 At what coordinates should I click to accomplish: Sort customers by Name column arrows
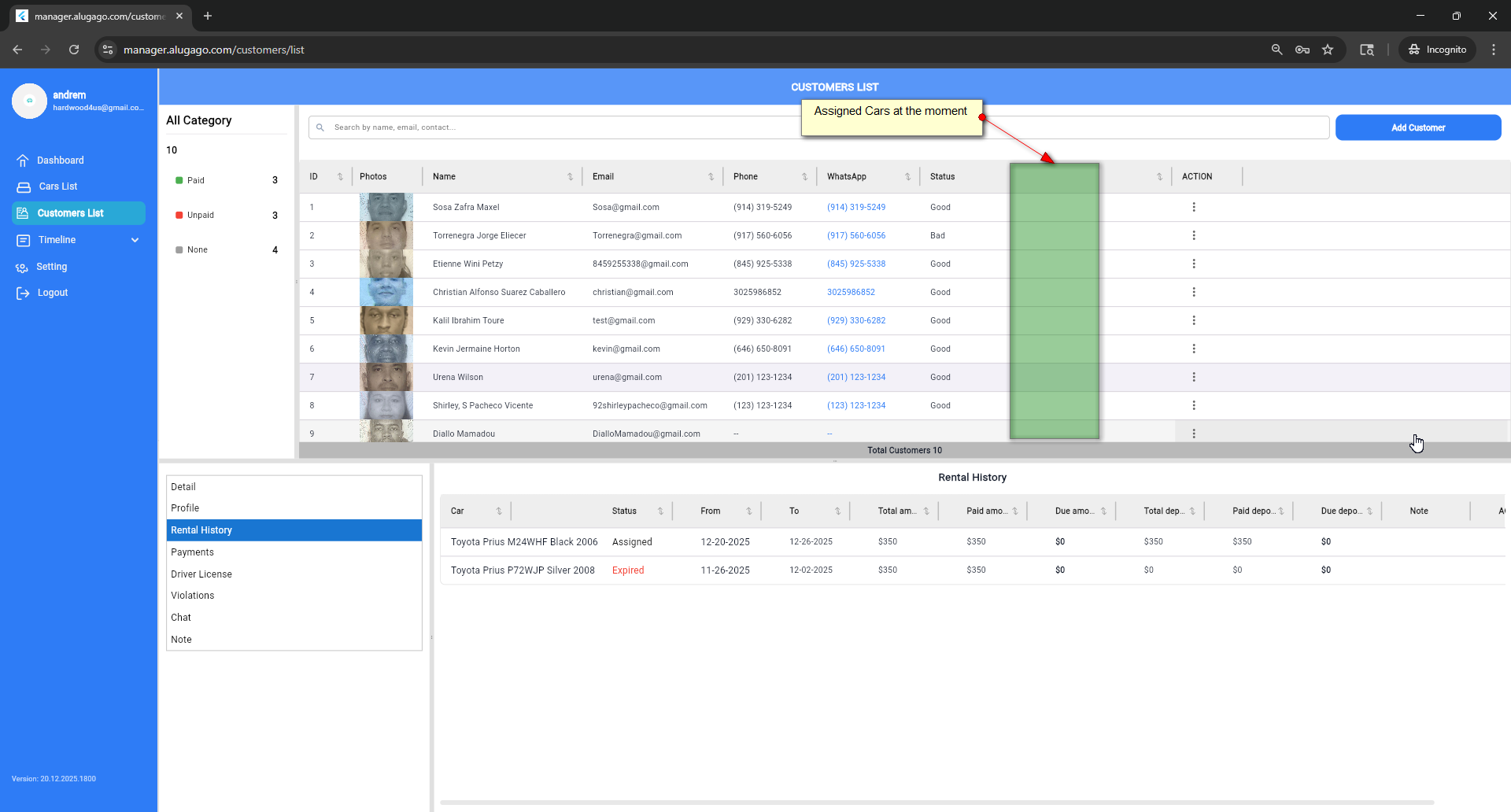(570, 177)
